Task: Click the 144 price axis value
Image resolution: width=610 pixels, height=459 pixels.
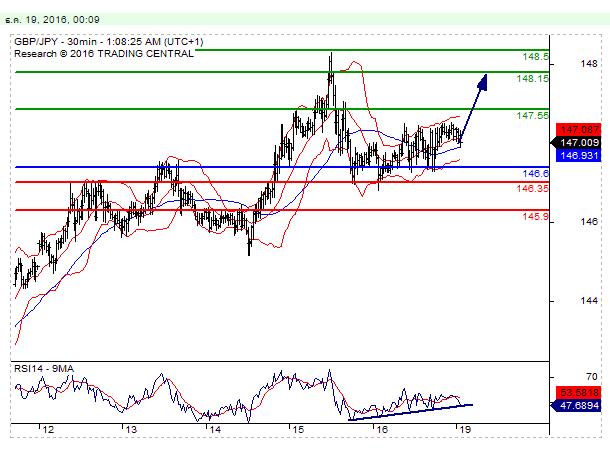Action: click(589, 301)
